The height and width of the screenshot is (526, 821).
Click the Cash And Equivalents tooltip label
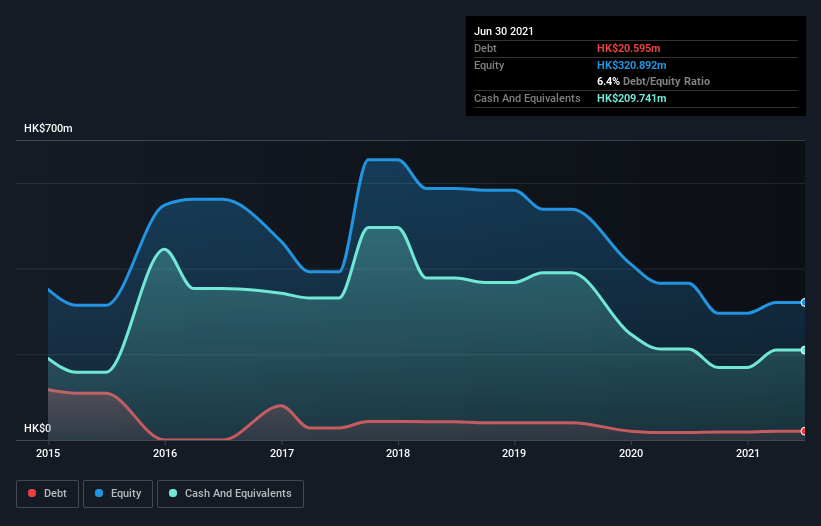[527, 98]
